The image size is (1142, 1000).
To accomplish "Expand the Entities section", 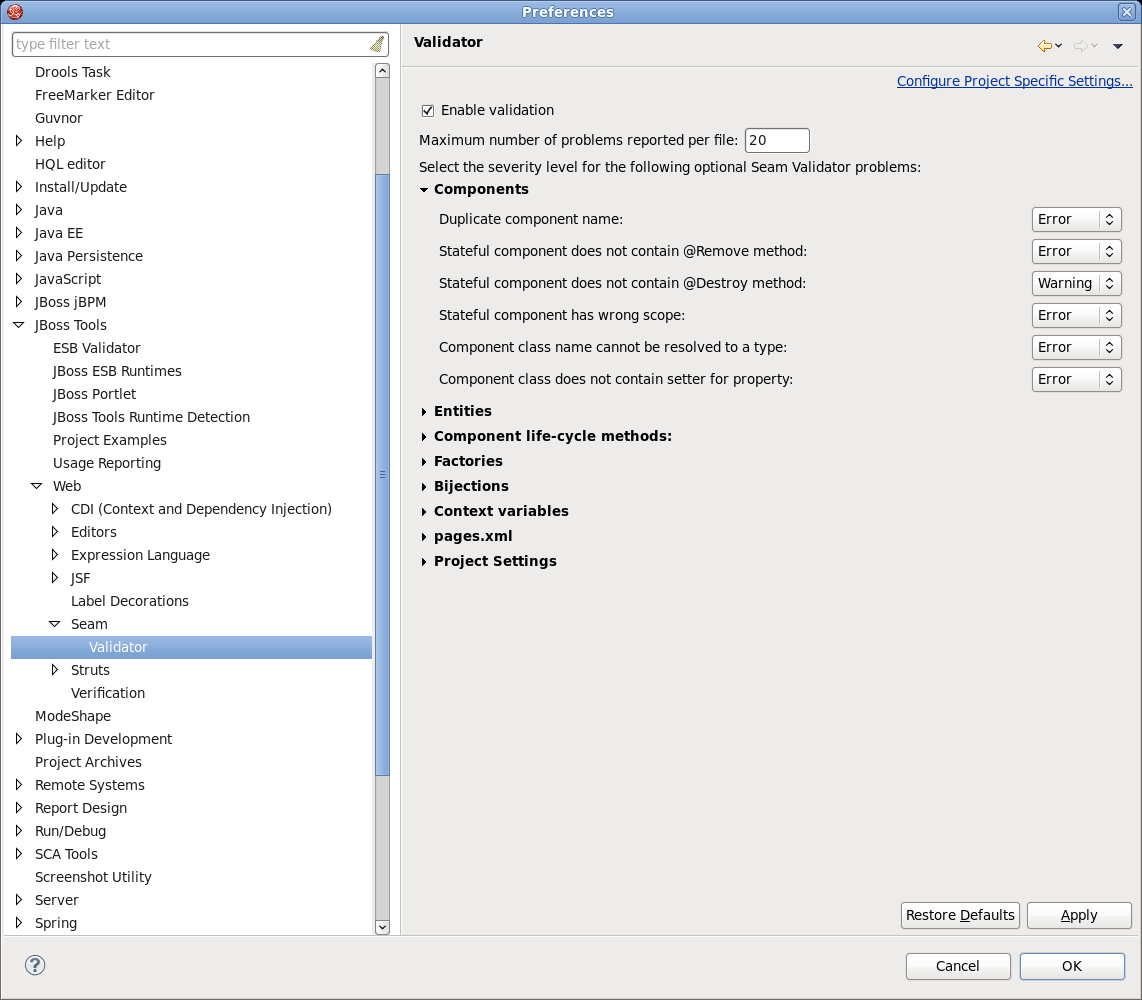I will click(x=424, y=411).
